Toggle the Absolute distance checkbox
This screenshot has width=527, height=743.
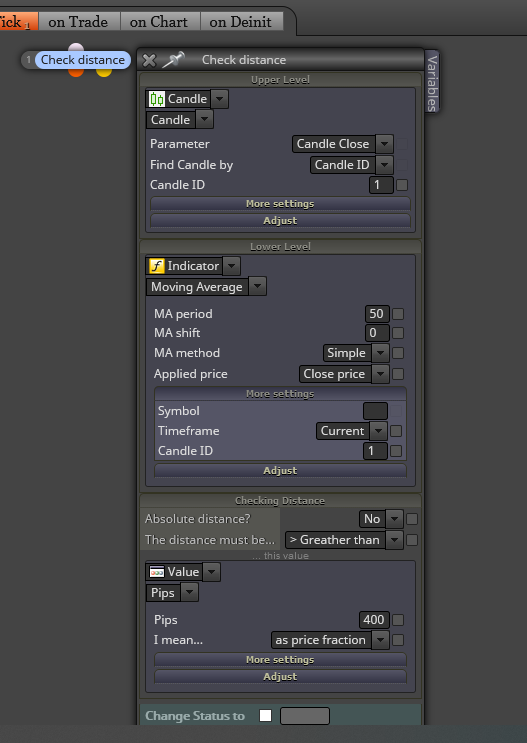coord(412,519)
